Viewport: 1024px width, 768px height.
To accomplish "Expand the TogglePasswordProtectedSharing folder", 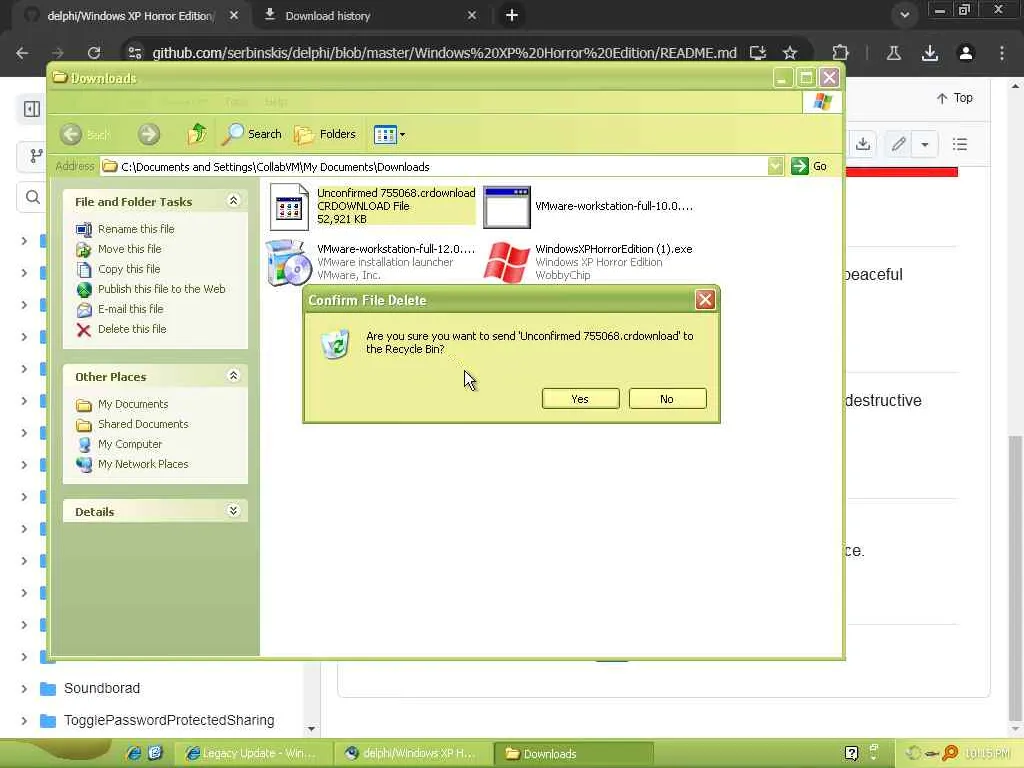I will 24,720.
